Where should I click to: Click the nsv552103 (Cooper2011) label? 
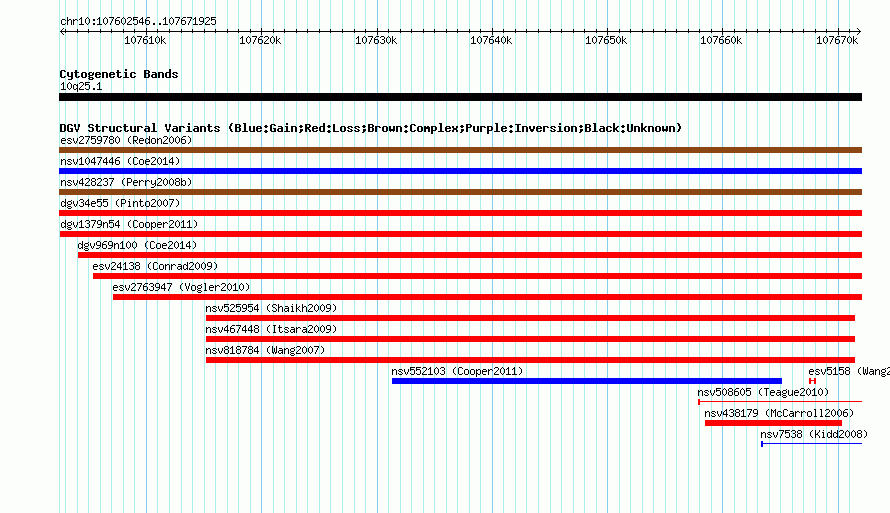tap(457, 371)
